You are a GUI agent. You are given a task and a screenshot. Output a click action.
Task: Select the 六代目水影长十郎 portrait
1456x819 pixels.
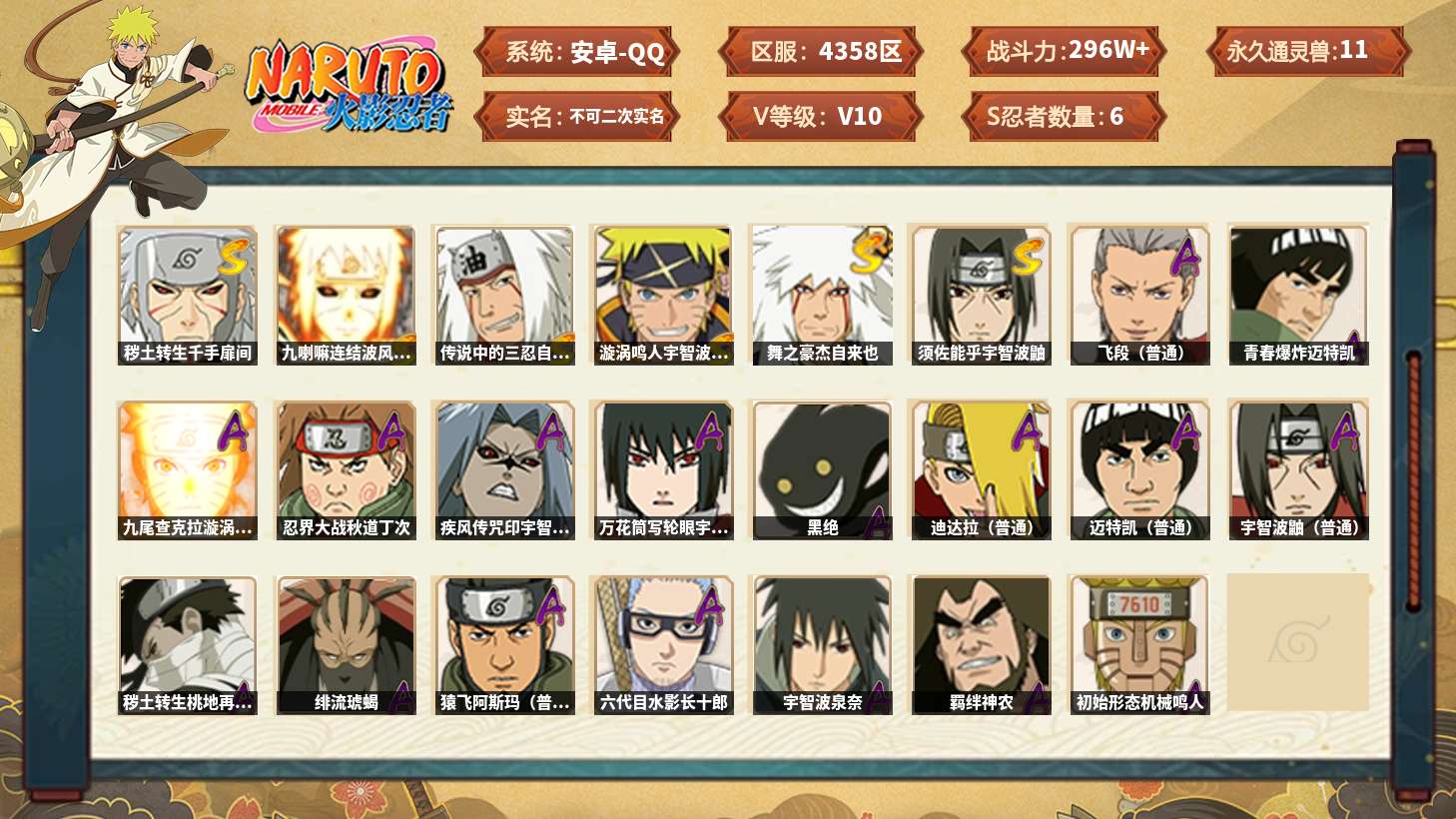click(x=663, y=645)
